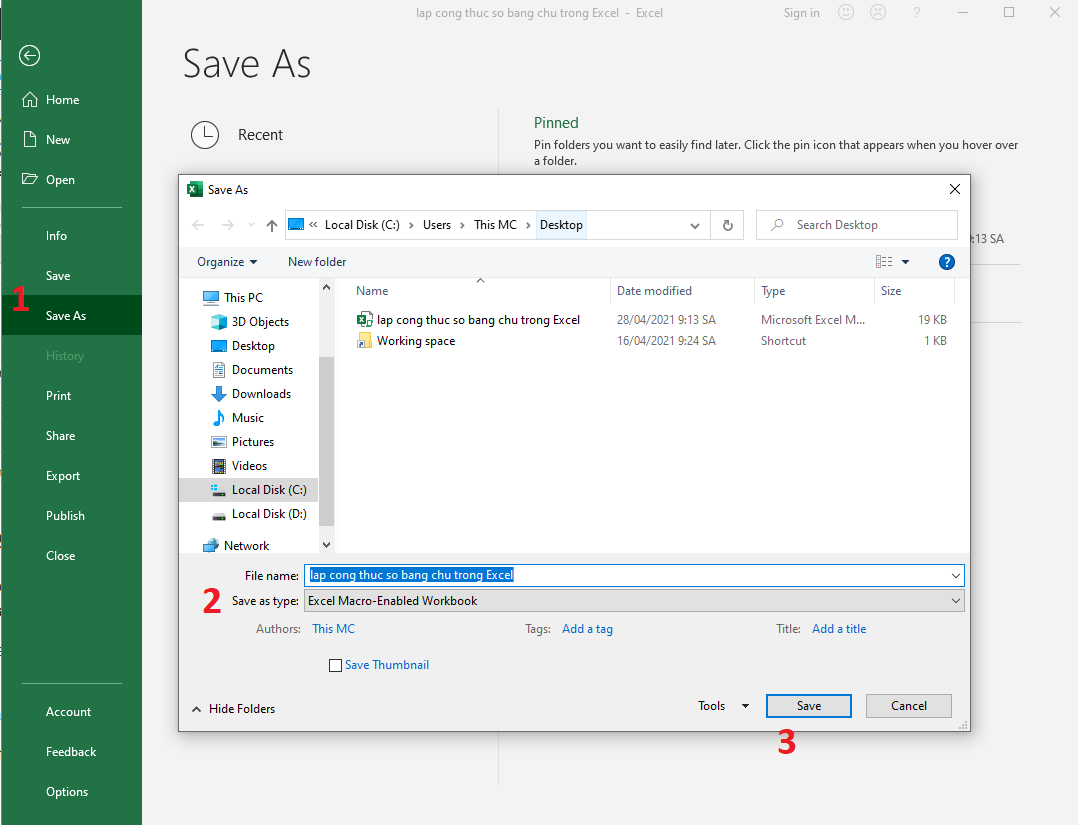1078x825 pixels.
Task: Open the blue help question mark icon
Action: pos(946,262)
